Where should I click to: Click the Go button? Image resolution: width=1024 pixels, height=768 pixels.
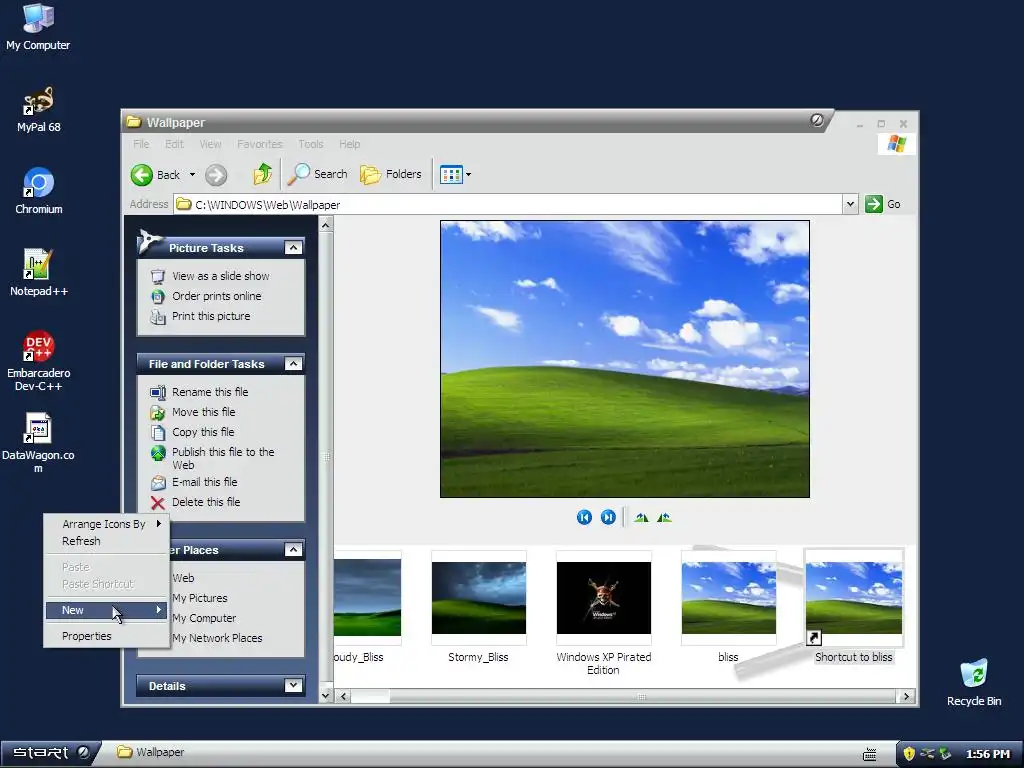(883, 204)
